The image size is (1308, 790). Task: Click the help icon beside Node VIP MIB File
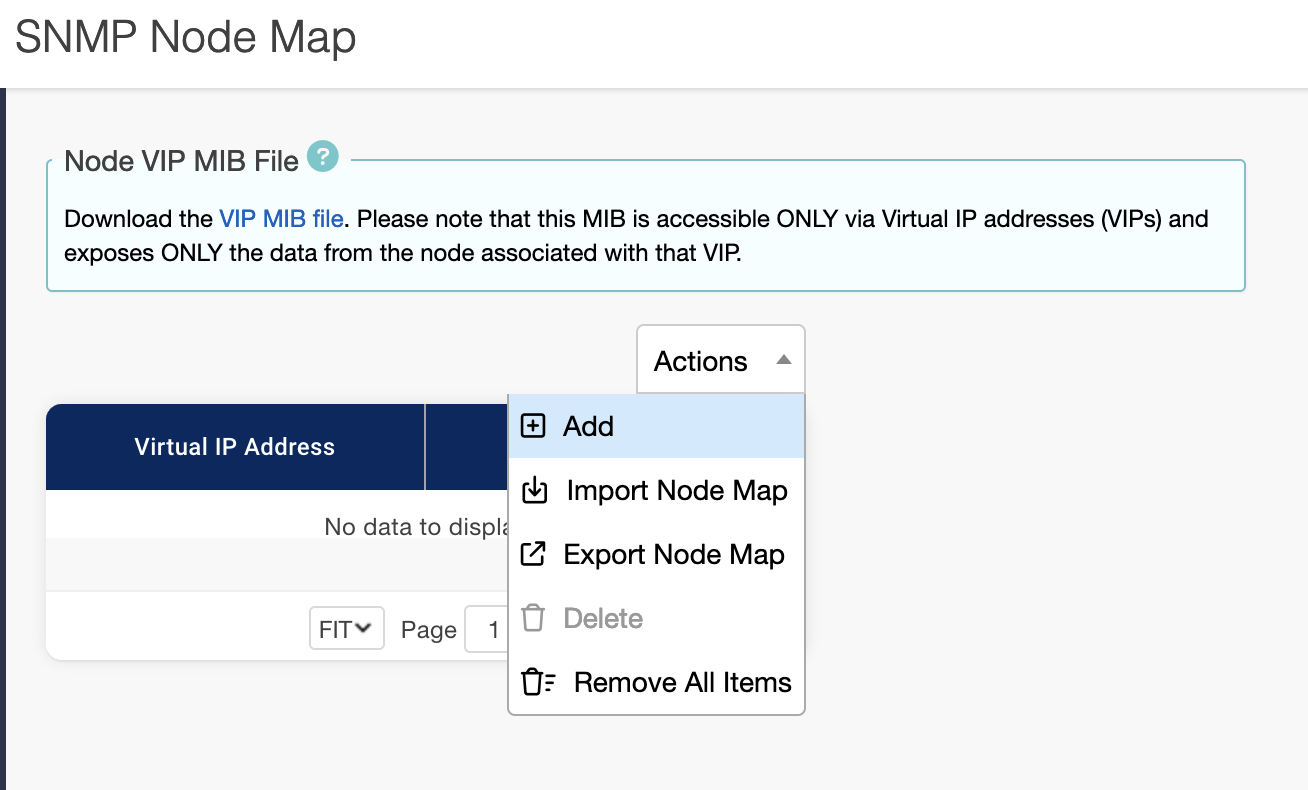tap(323, 157)
